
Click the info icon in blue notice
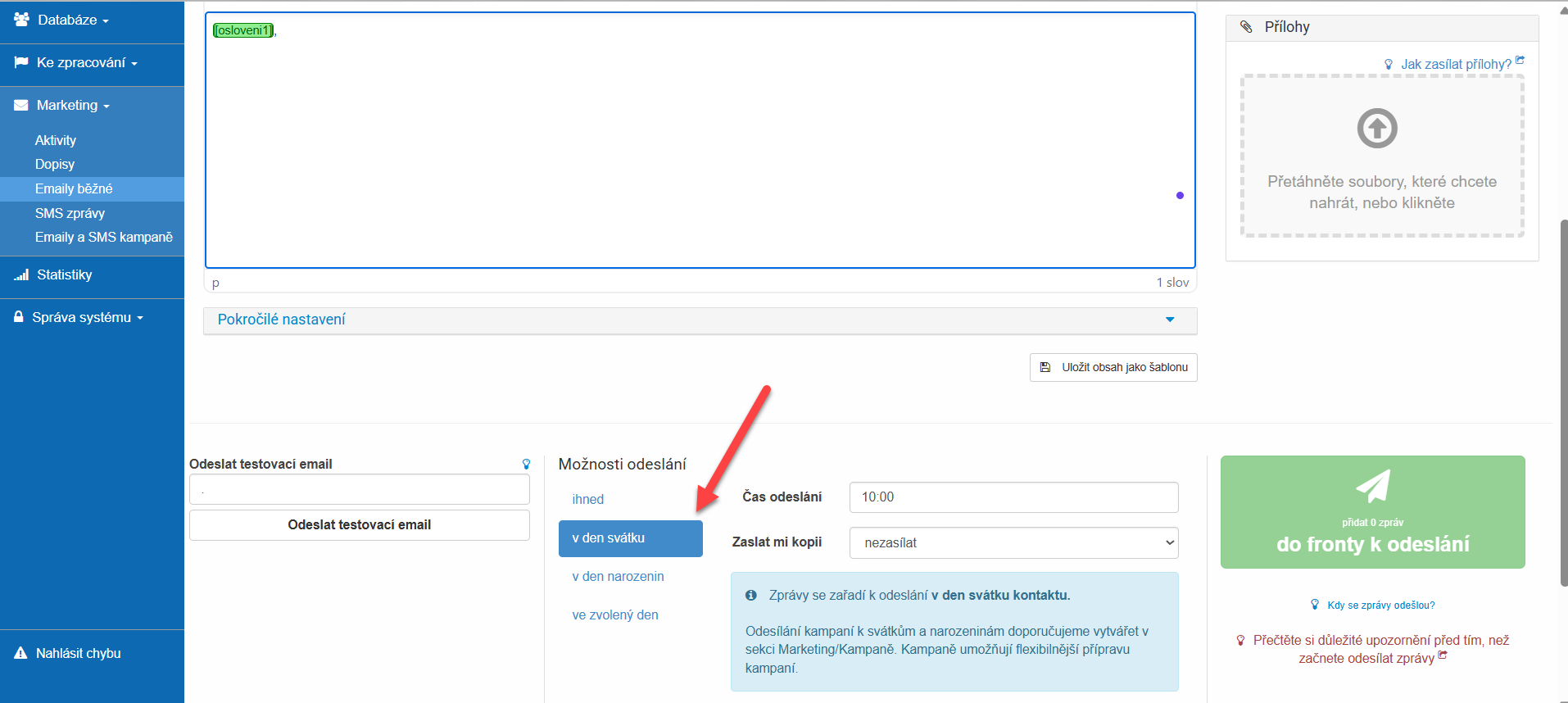pos(750,596)
